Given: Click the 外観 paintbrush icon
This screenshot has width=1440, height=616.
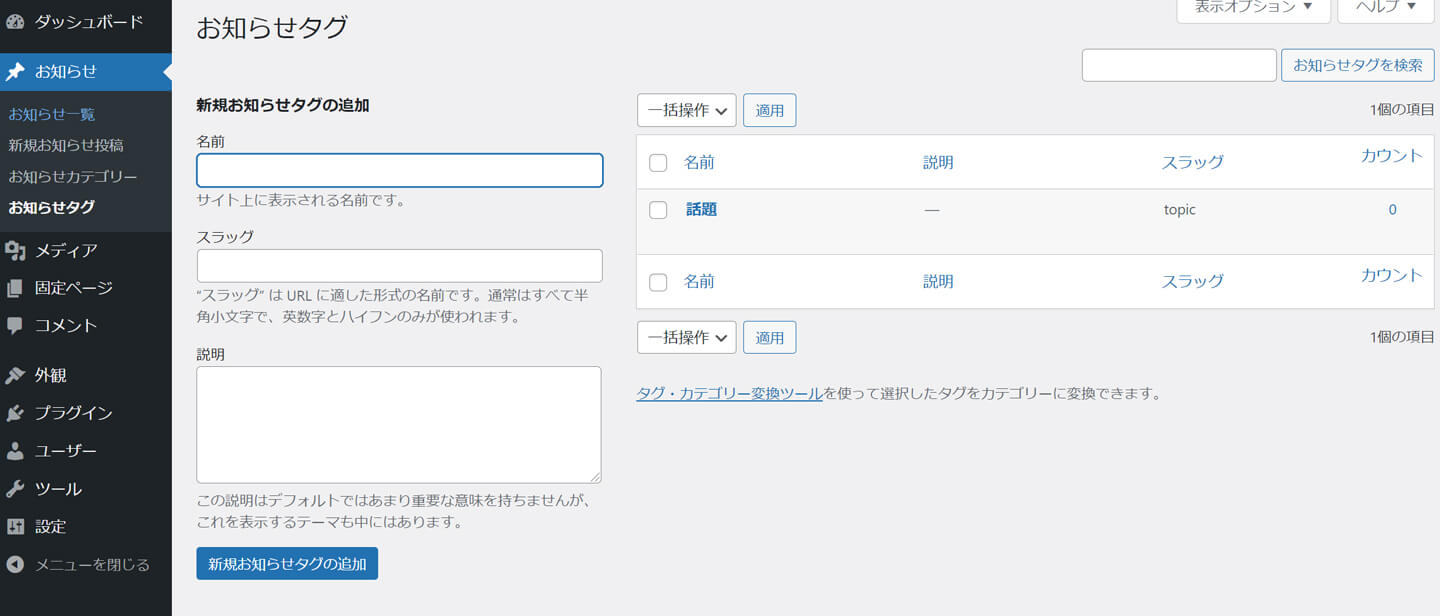Looking at the screenshot, I should pos(15,375).
